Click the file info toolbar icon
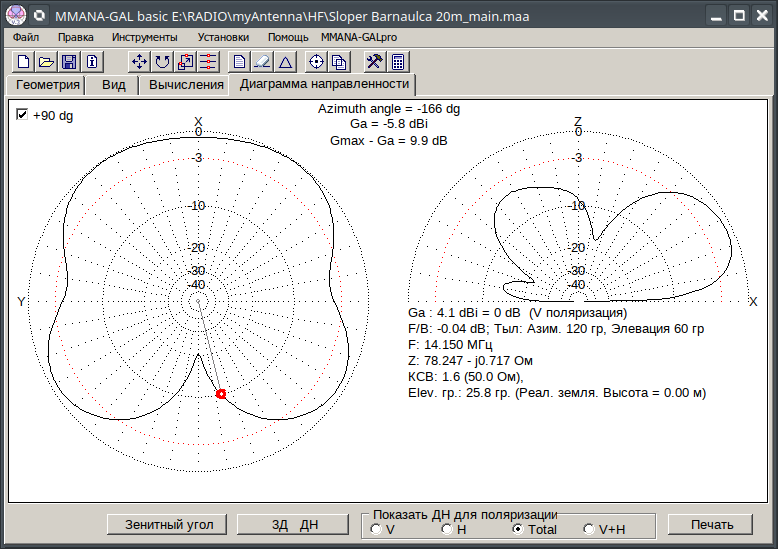The width and height of the screenshot is (778, 549). click(x=92, y=61)
